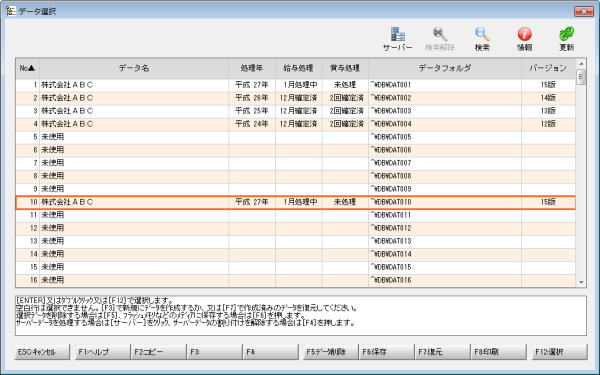The height and width of the screenshot is (375, 600).
Task: Select unused row 14 未使用
Action: click(295, 254)
